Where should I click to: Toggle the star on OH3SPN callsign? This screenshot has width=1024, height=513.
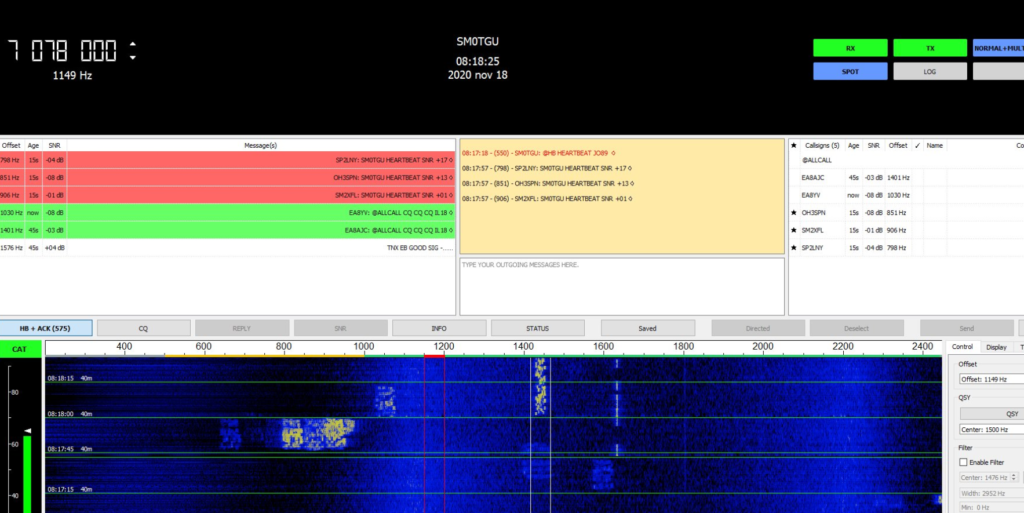click(793, 213)
